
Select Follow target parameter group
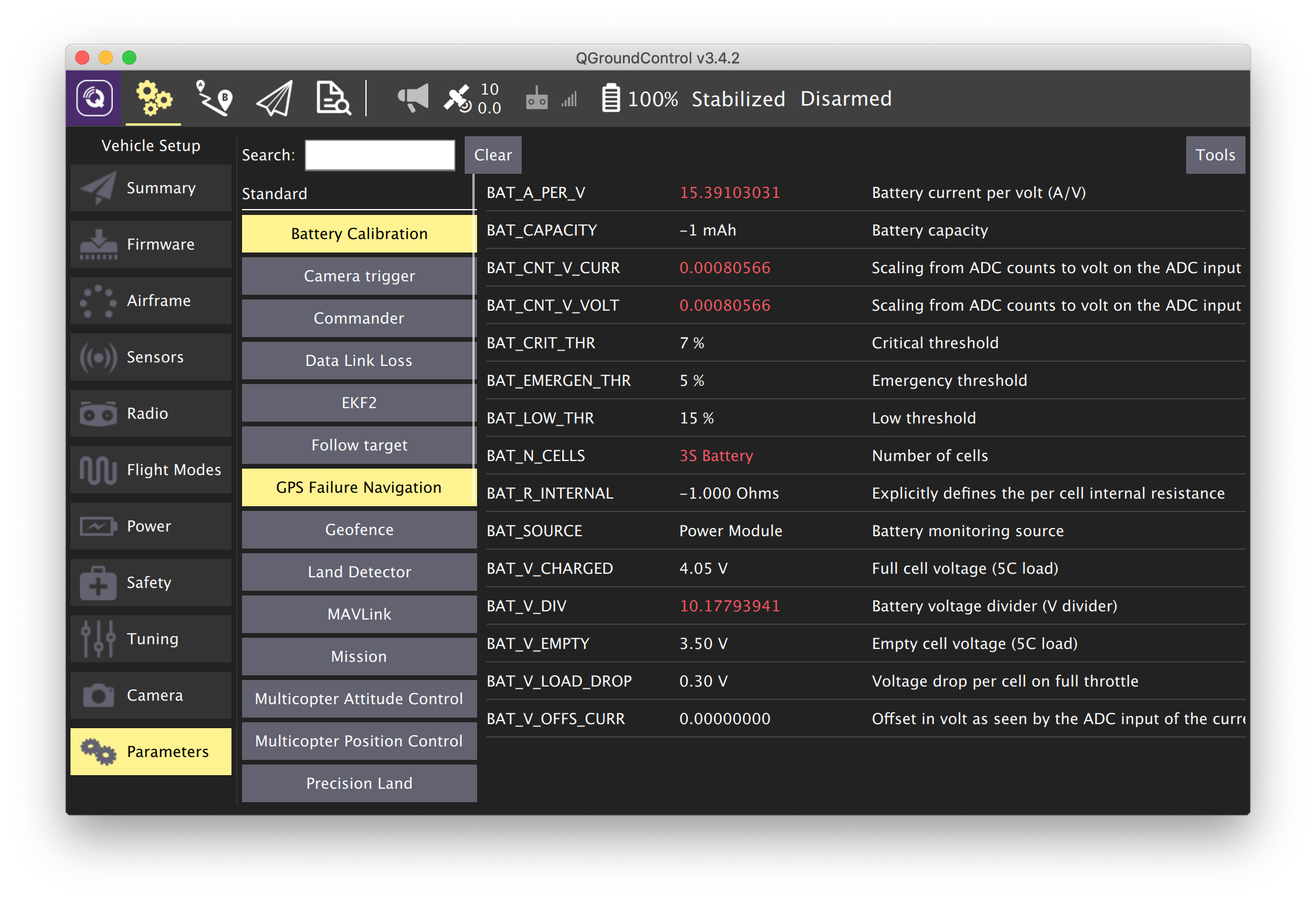pyautogui.click(x=359, y=445)
